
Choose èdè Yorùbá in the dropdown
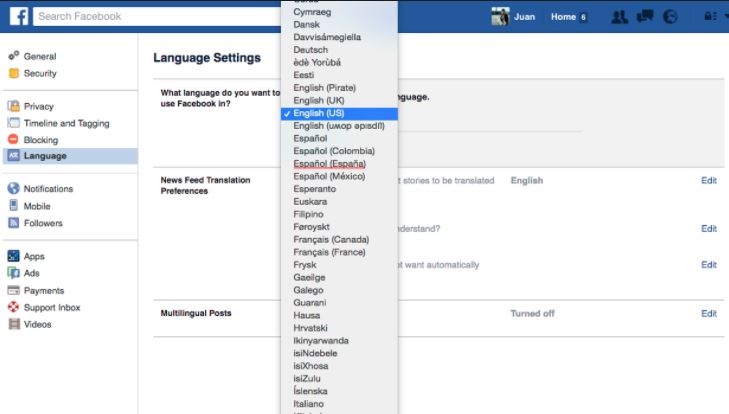click(317, 62)
